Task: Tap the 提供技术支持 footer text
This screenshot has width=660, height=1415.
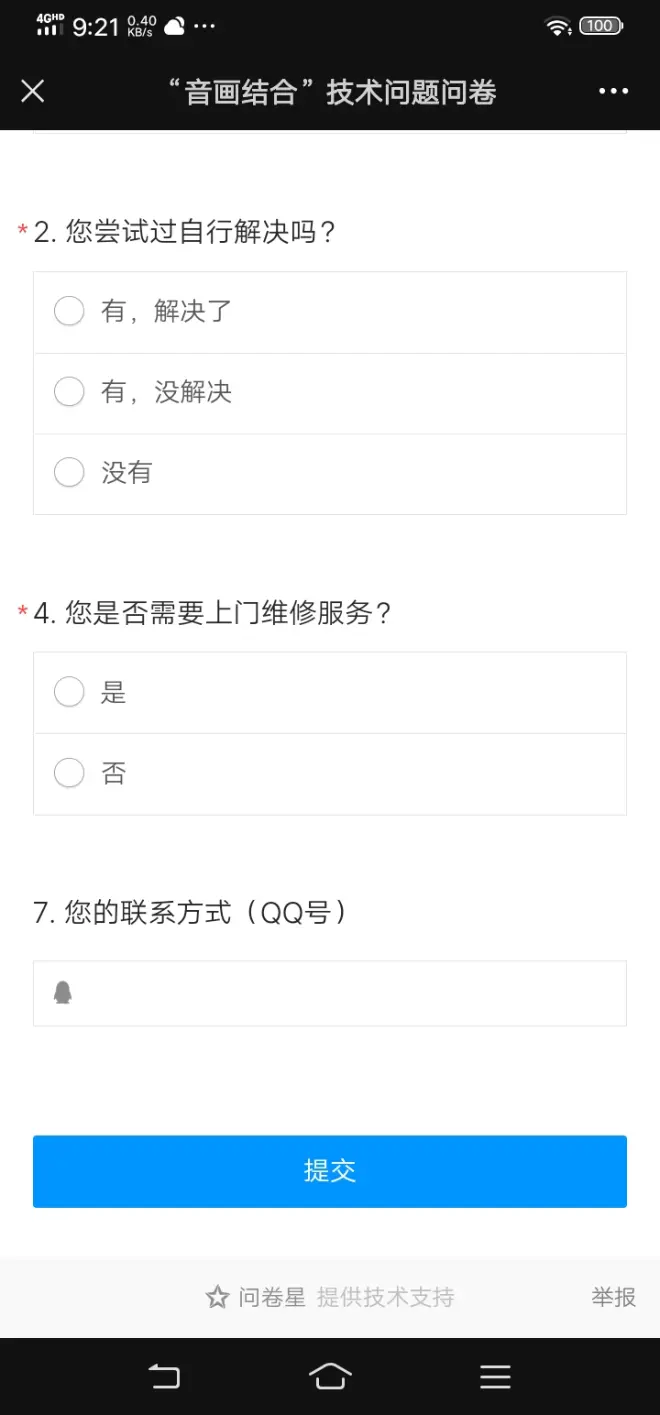Action: coord(385,1297)
